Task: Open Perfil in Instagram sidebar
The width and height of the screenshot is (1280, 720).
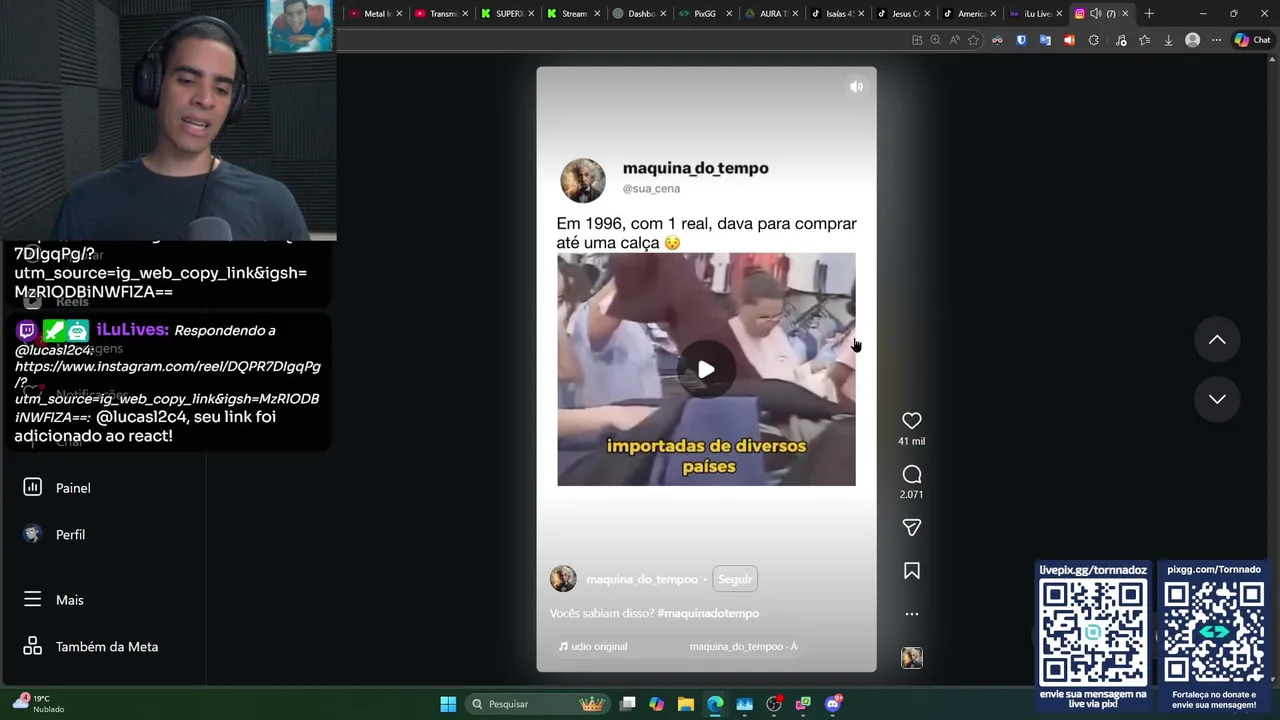Action: point(55,535)
